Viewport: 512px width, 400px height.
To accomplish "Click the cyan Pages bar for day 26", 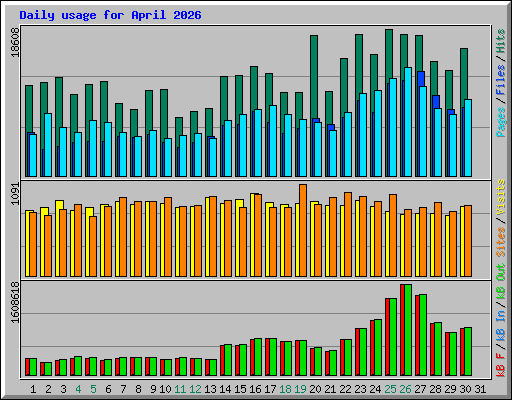I will tap(408, 122).
